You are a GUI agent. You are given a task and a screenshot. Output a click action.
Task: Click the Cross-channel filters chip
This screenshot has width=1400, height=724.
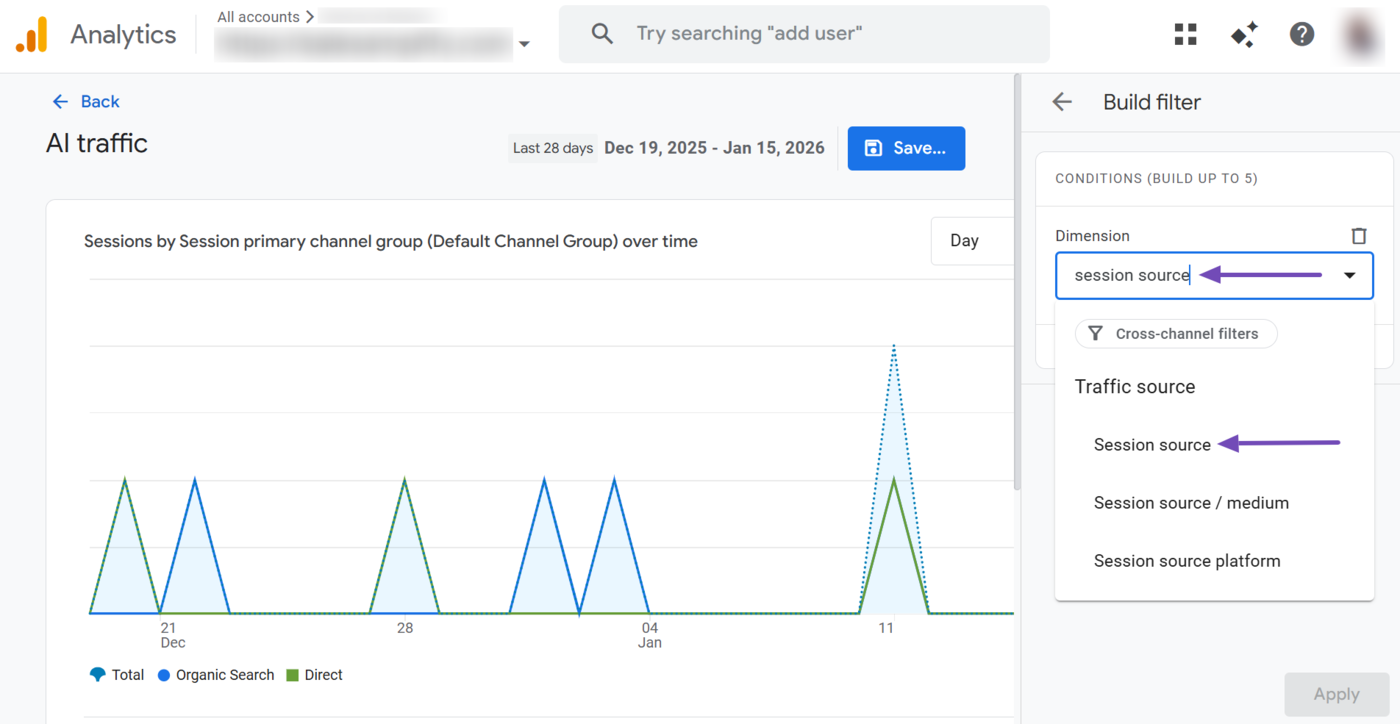pos(1175,334)
